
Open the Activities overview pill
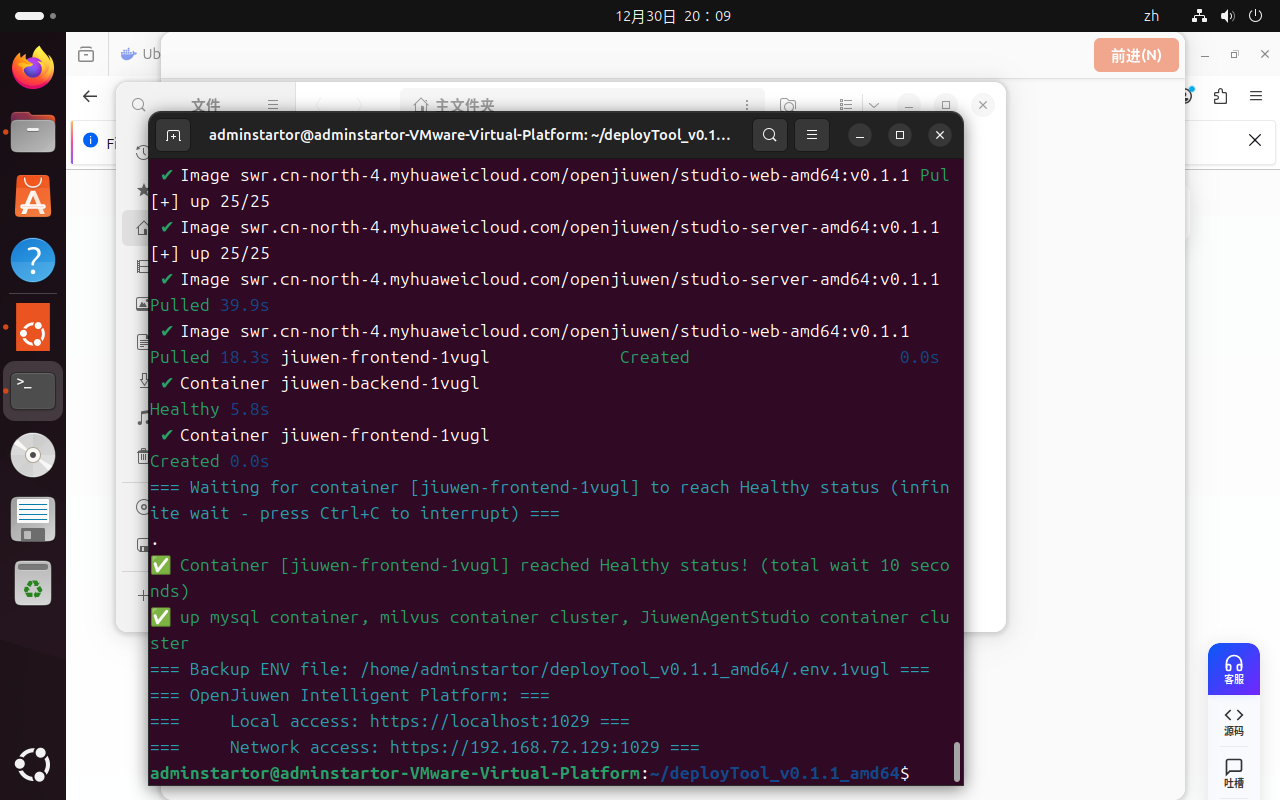click(36, 16)
